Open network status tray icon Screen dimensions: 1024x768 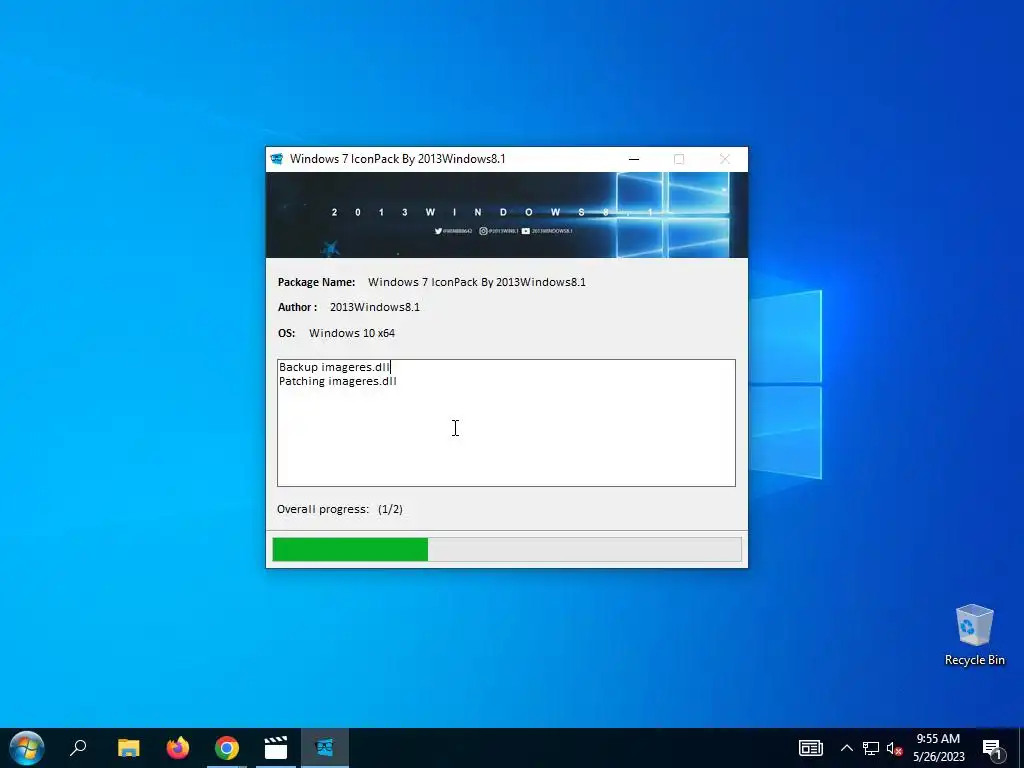point(871,748)
